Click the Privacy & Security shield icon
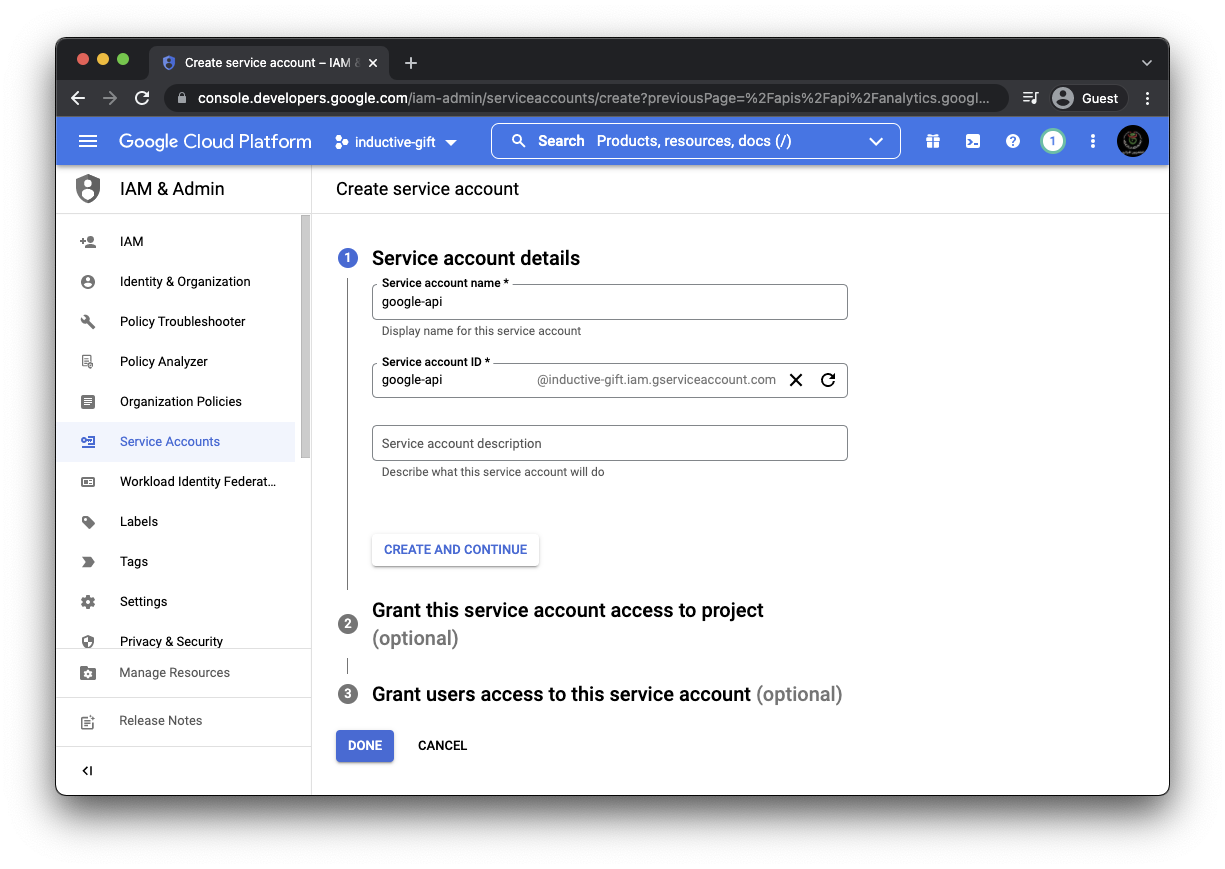 click(x=88, y=641)
